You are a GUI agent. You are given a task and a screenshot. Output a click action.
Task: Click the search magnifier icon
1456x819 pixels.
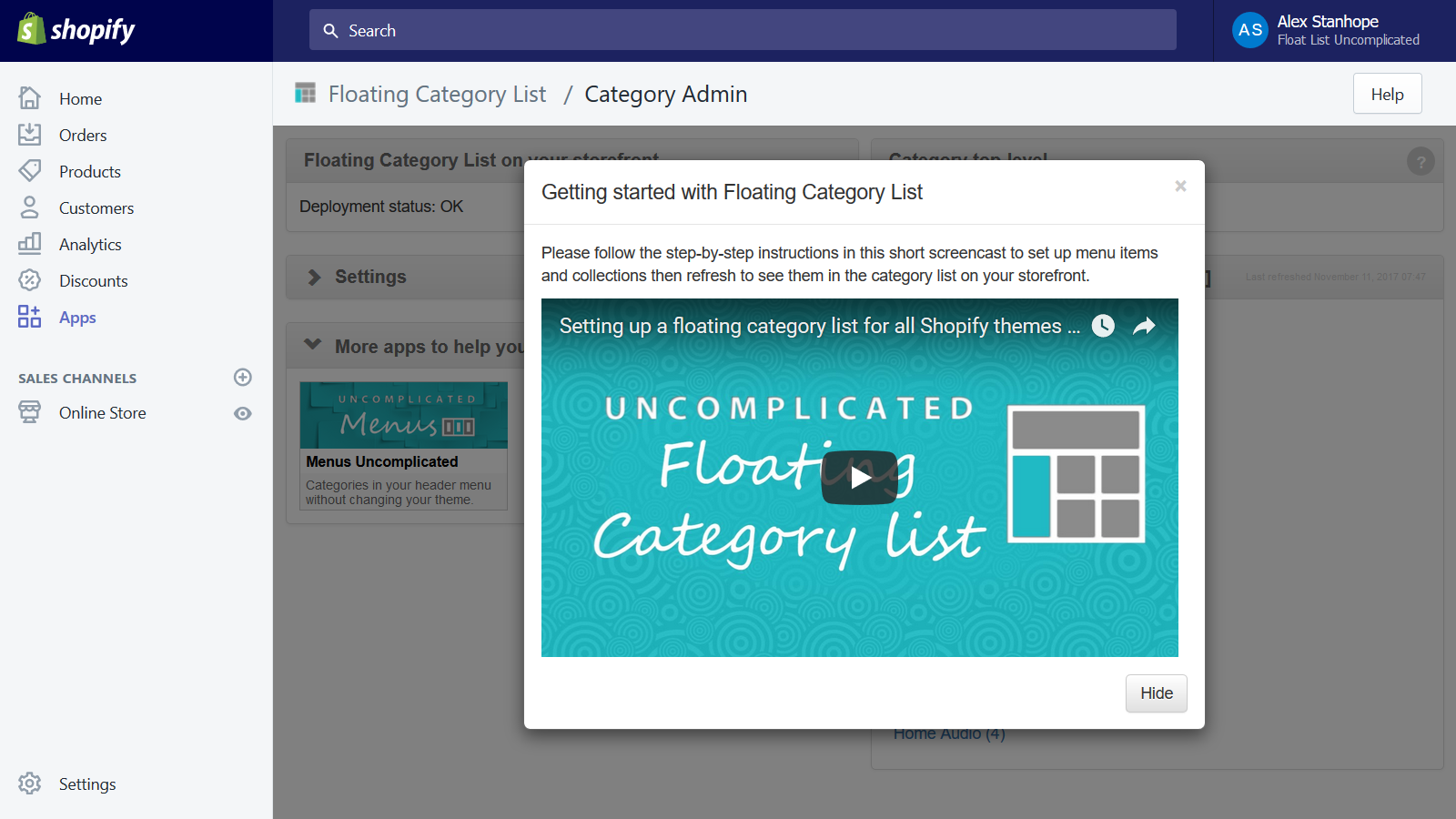point(330,30)
